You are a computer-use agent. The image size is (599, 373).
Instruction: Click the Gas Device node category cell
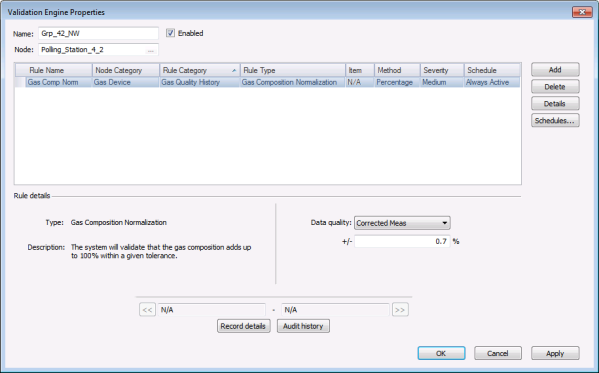(126, 82)
